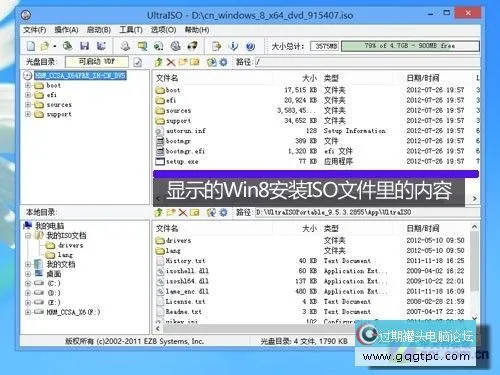Select autorun.inf in the ISO file list

pos(186,131)
